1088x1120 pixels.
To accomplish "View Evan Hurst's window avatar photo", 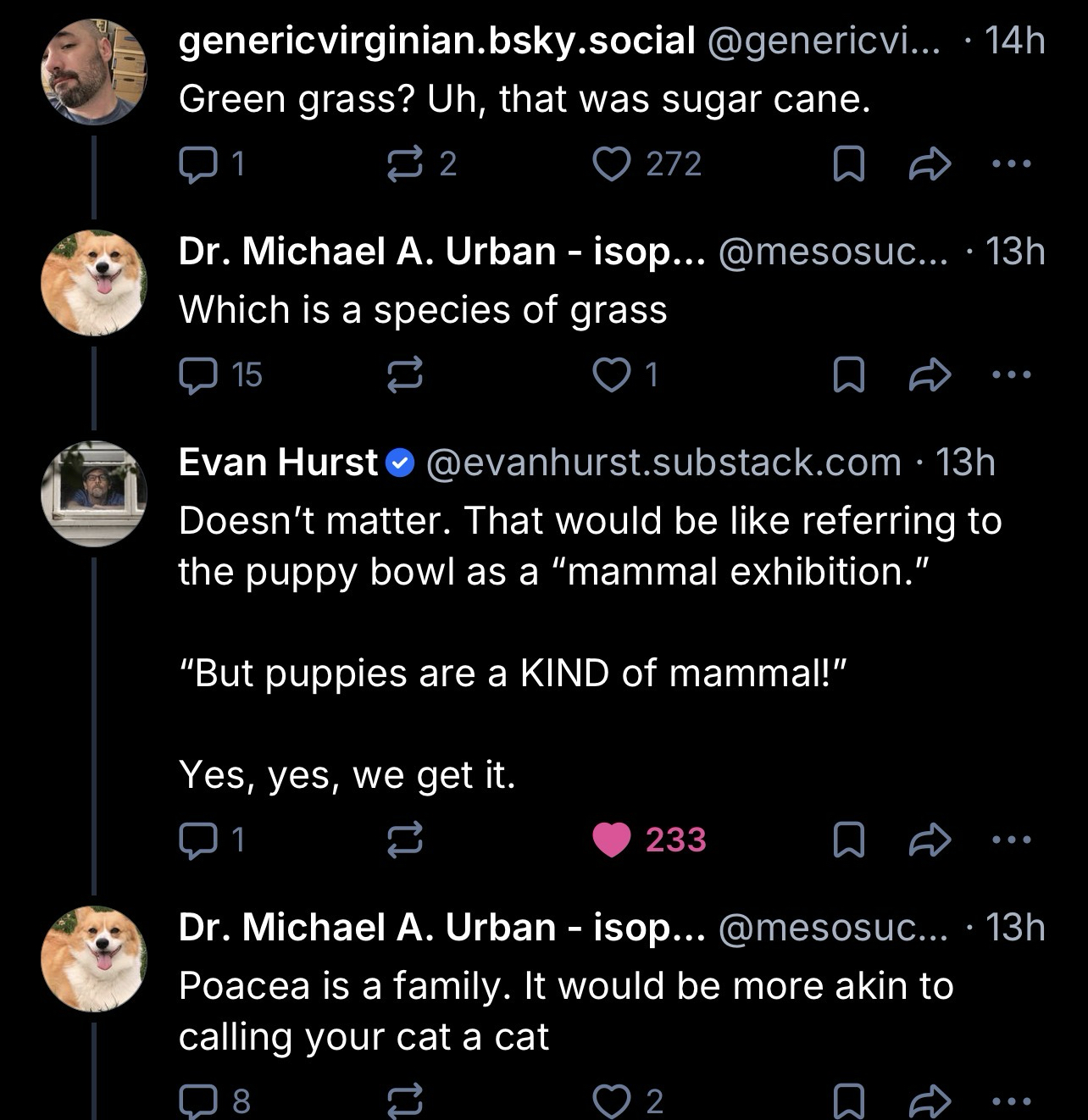I will pos(93,493).
